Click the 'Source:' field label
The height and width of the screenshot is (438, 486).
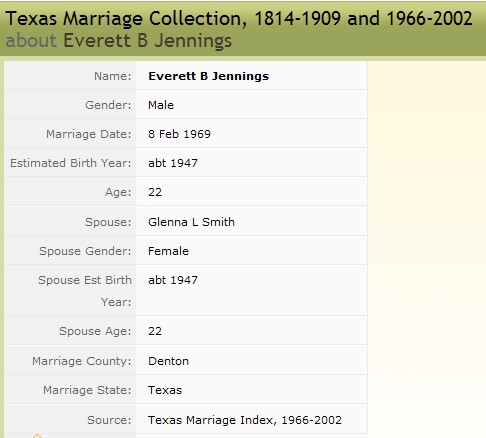click(x=109, y=420)
